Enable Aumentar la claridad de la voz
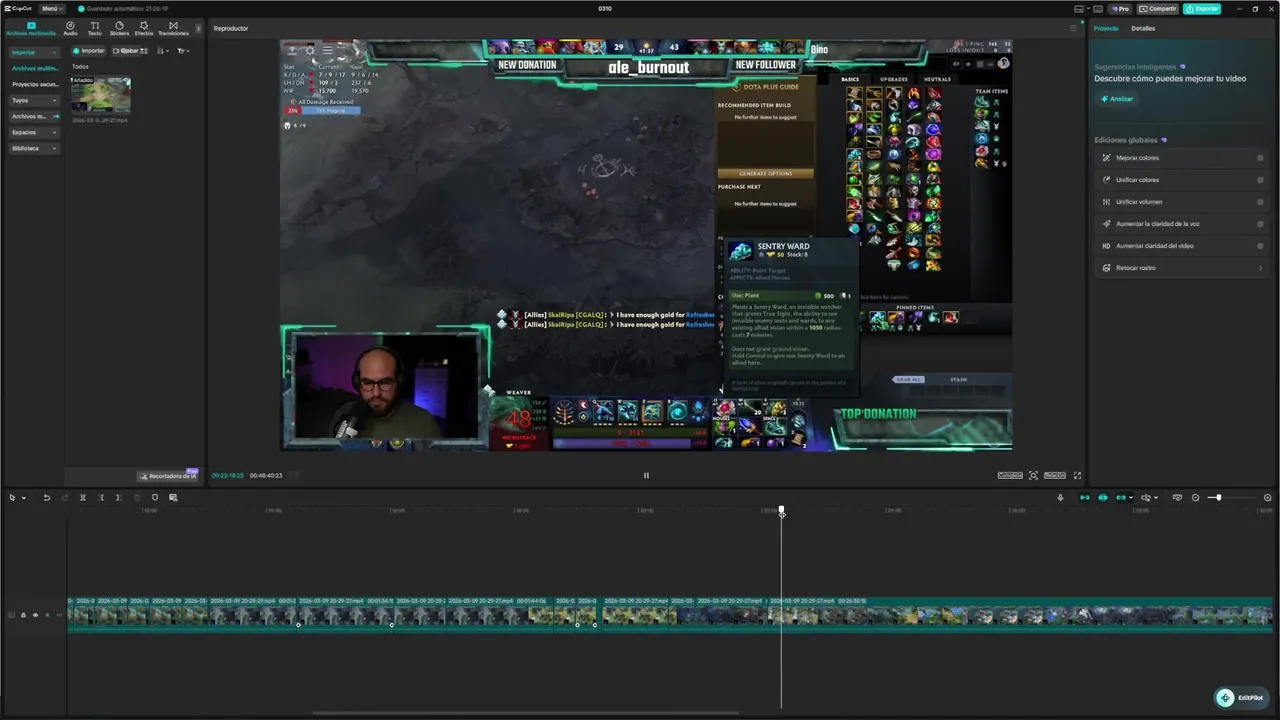Image resolution: width=1280 pixels, height=720 pixels. tap(1260, 224)
